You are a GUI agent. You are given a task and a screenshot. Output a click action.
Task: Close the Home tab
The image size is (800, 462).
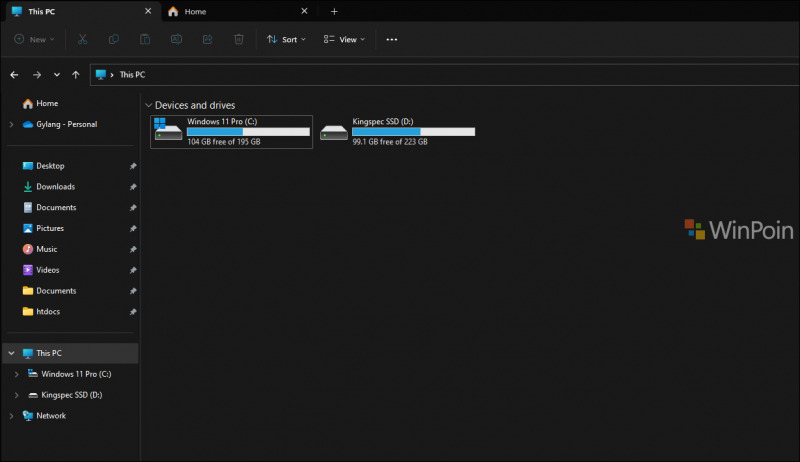pyautogui.click(x=304, y=11)
